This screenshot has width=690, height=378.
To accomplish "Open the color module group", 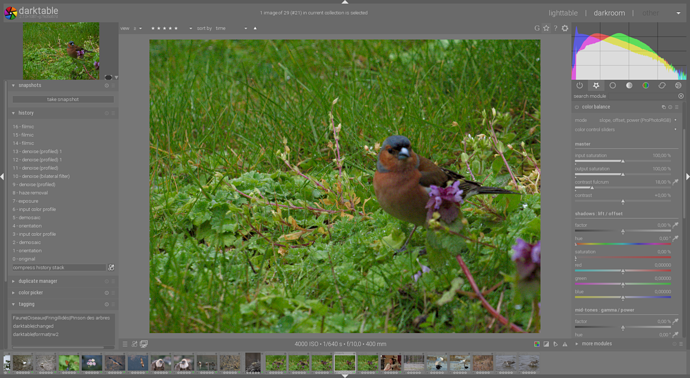I will [x=646, y=85].
